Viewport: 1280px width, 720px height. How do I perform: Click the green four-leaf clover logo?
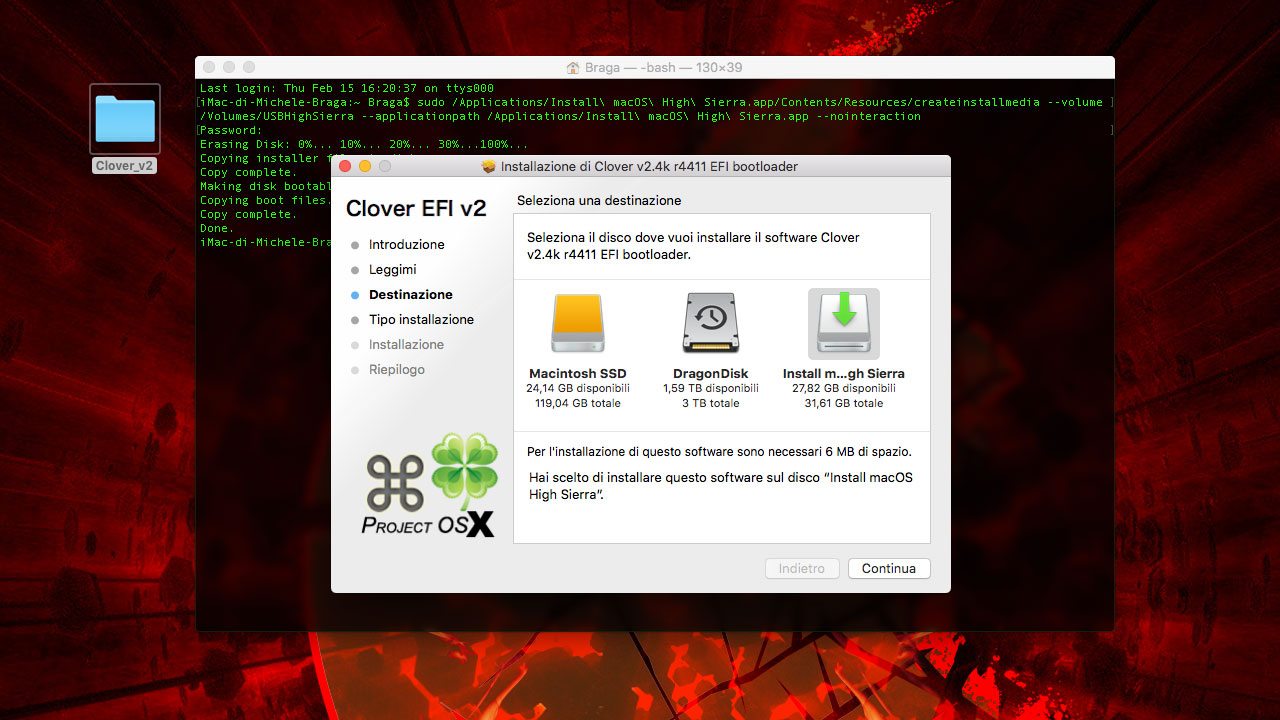pyautogui.click(x=464, y=467)
